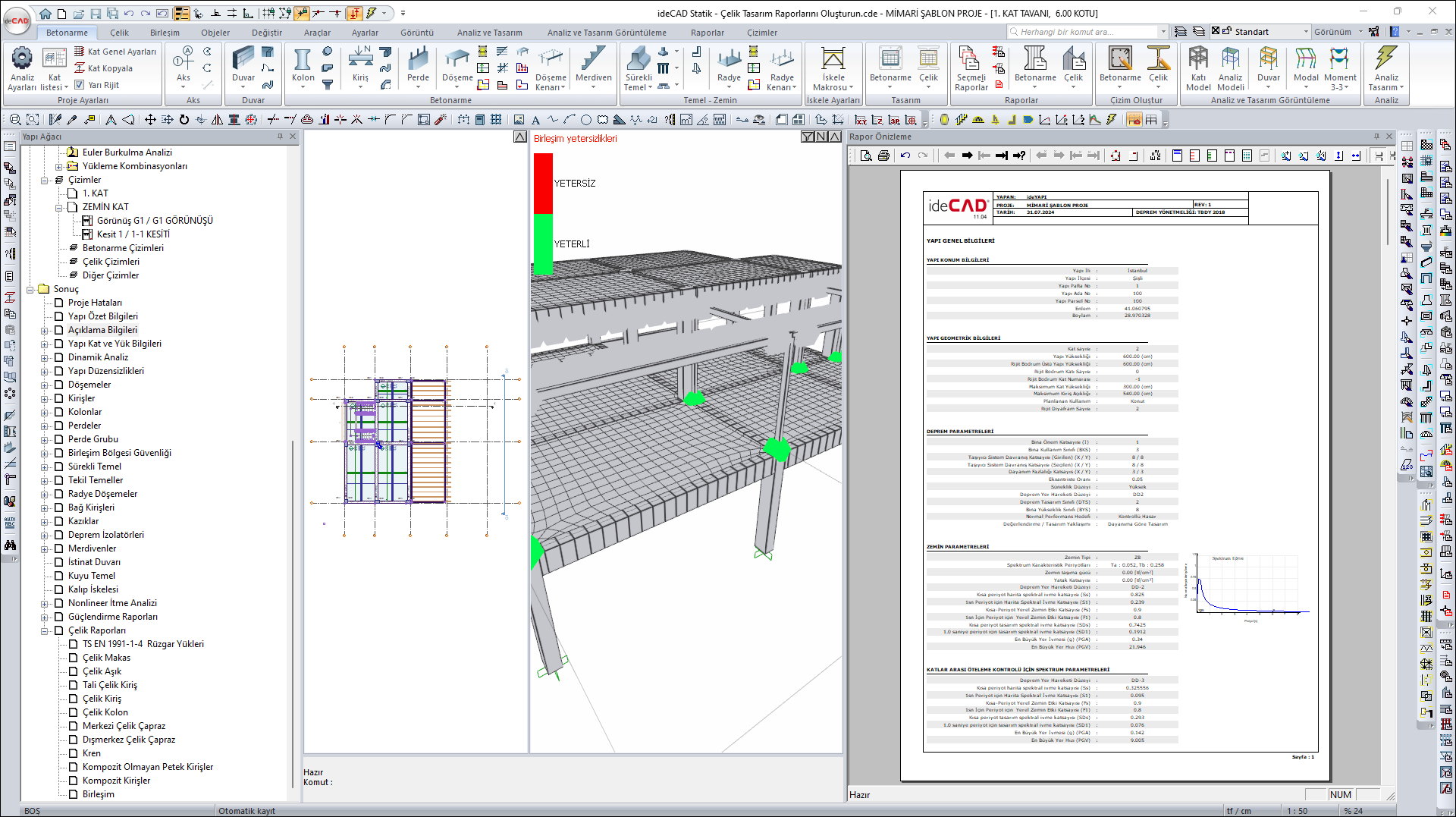Click the Perde shear wall tool
The height and width of the screenshot is (817, 1456).
click(x=418, y=61)
